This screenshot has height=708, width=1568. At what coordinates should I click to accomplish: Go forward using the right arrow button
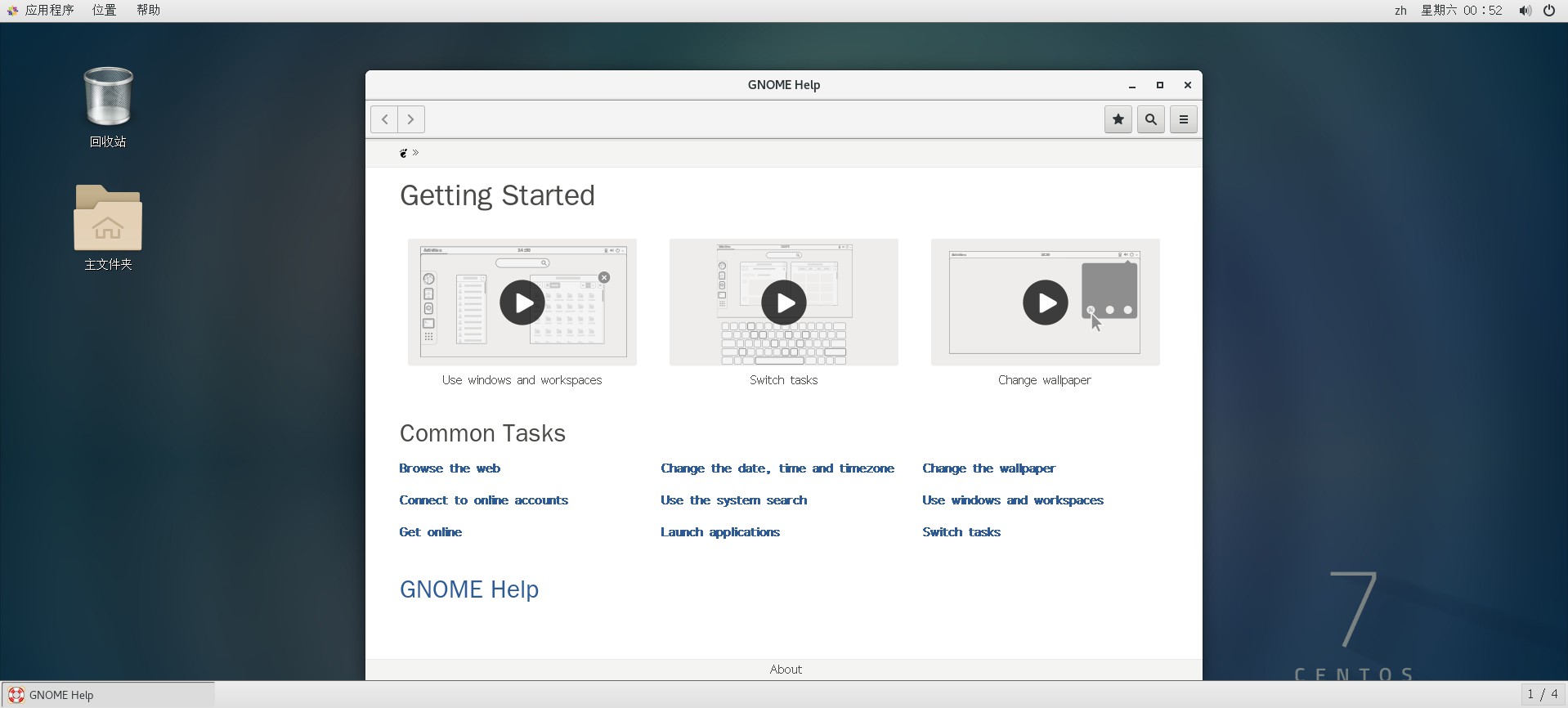tap(411, 119)
